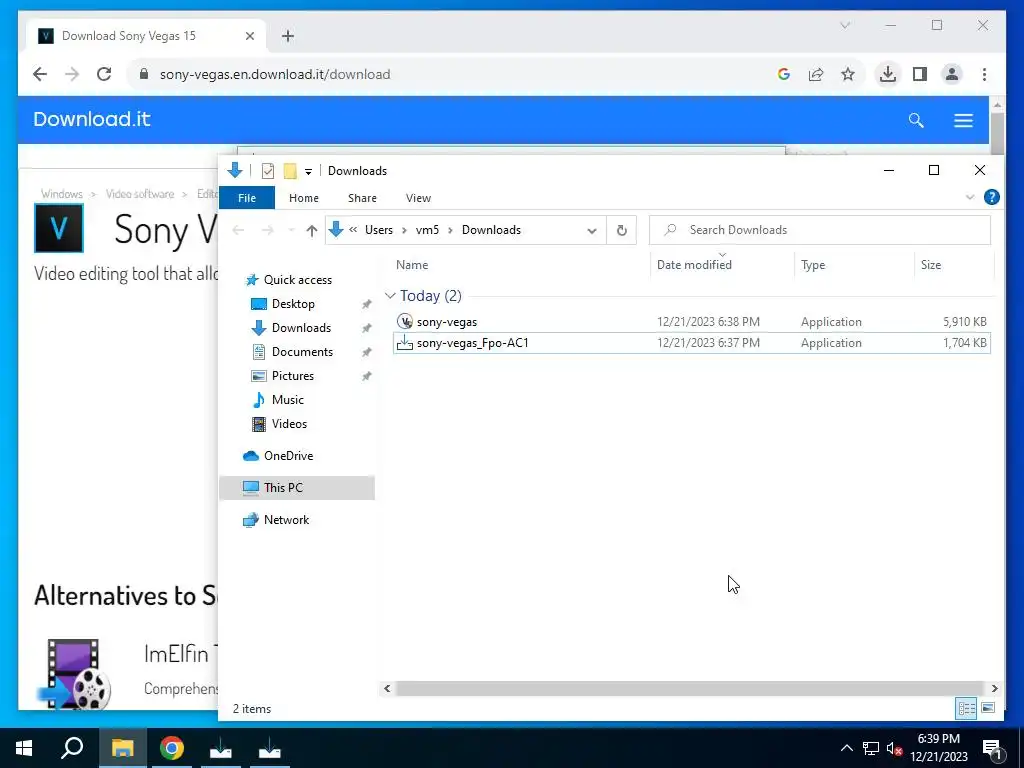Open the Chrome profile avatar
Viewport: 1024px width, 768px height.
(952, 74)
